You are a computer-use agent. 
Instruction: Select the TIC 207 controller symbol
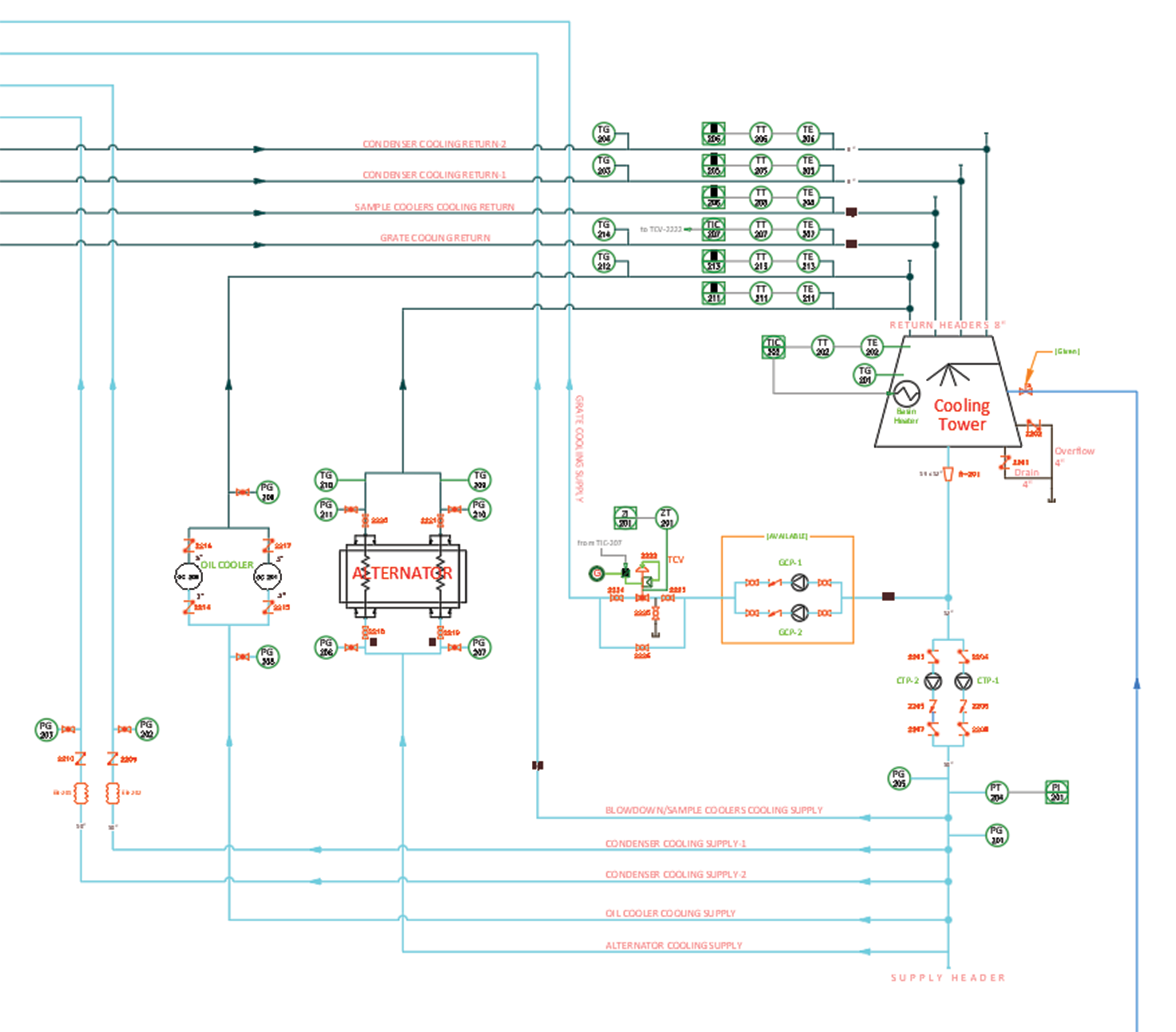tap(714, 229)
